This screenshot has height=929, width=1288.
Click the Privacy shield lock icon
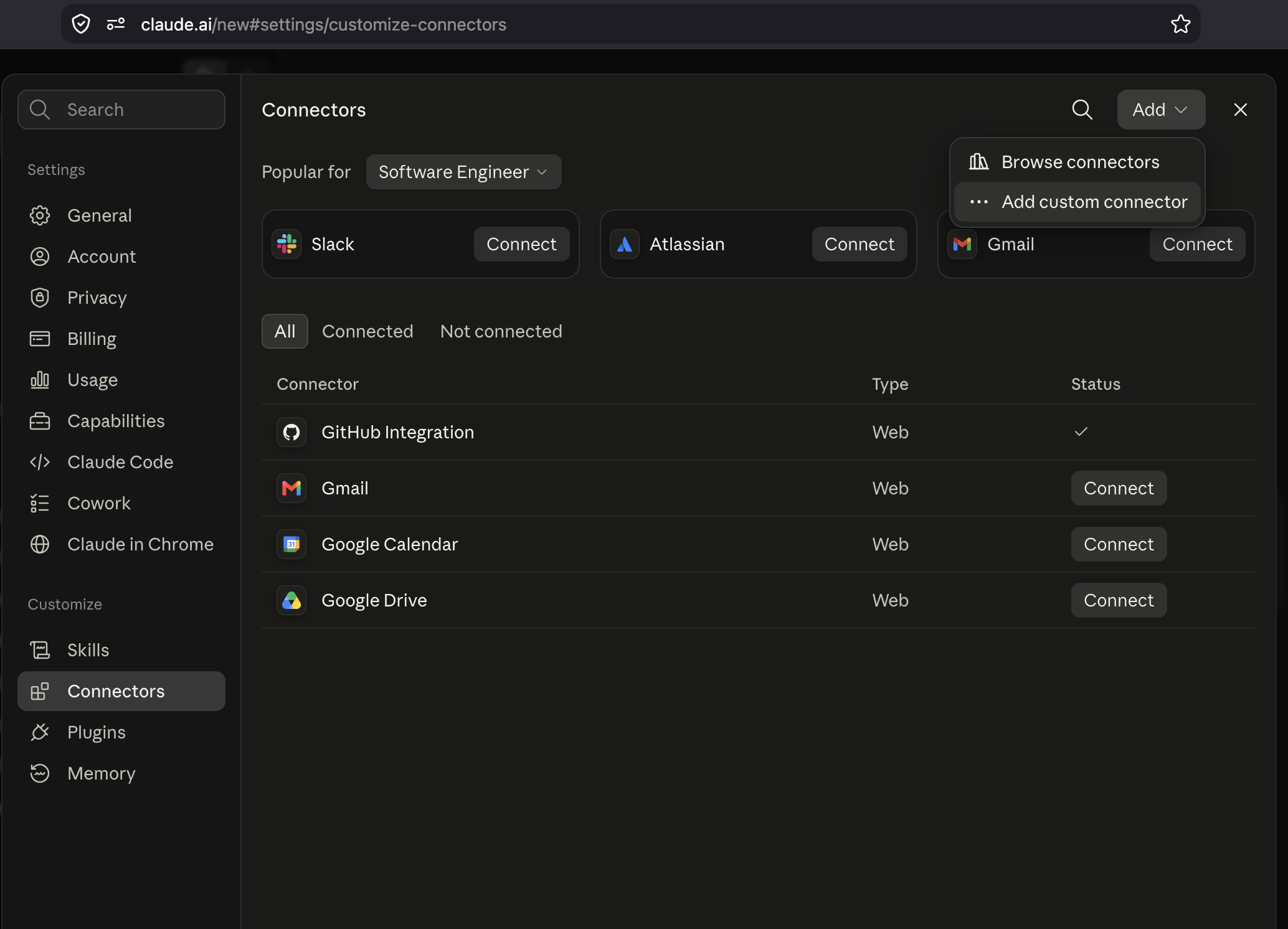tap(40, 298)
